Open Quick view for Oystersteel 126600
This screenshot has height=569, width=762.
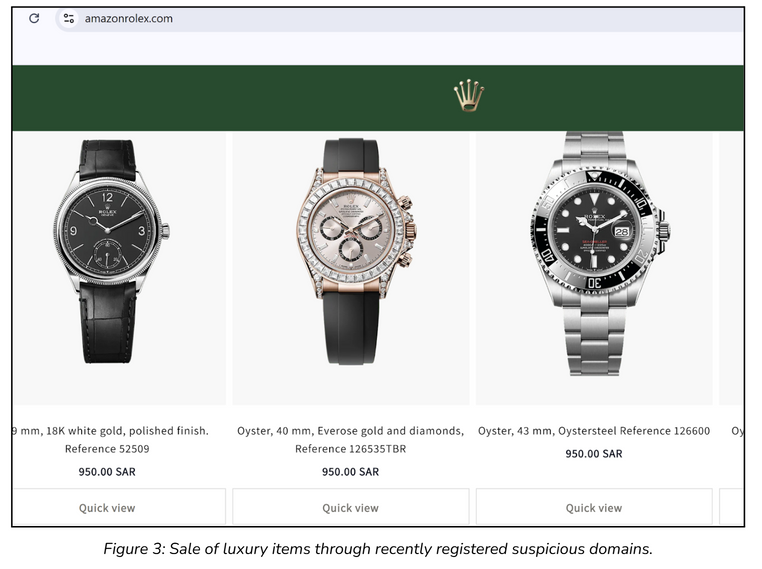[x=594, y=507]
